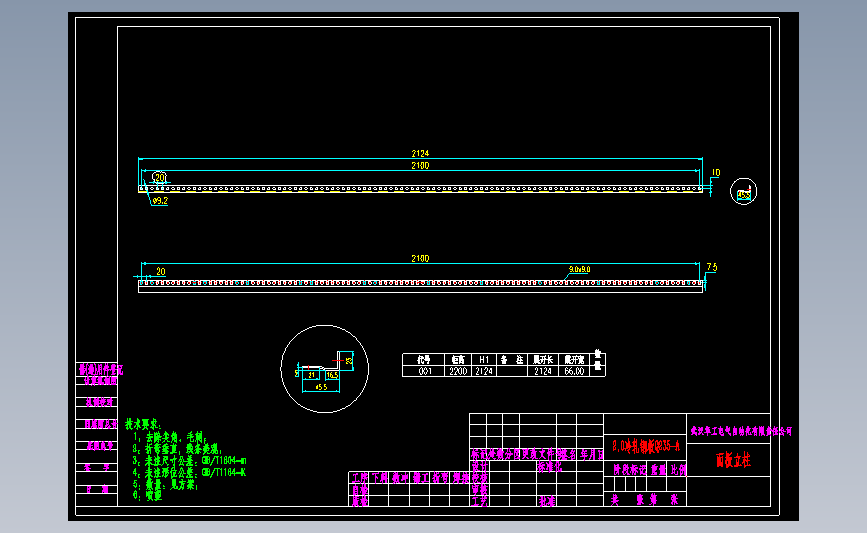Select the 比例 title block label

[678, 470]
